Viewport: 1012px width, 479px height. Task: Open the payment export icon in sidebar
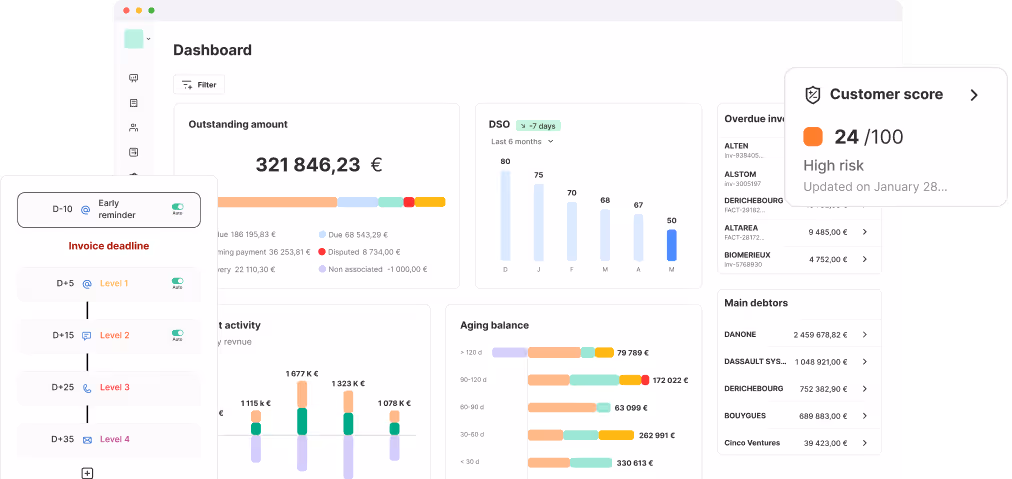[x=134, y=152]
